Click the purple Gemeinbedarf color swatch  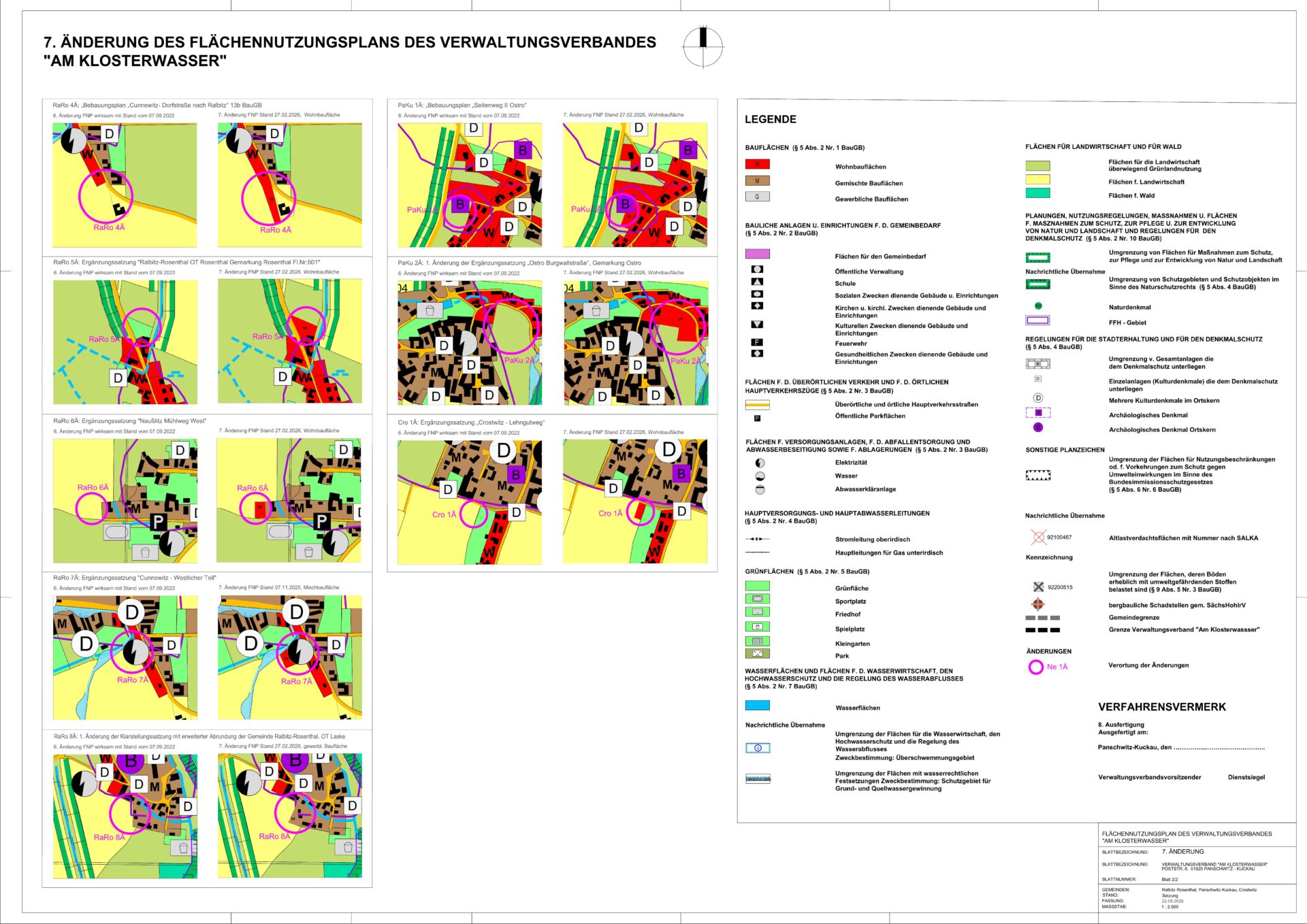point(757,254)
